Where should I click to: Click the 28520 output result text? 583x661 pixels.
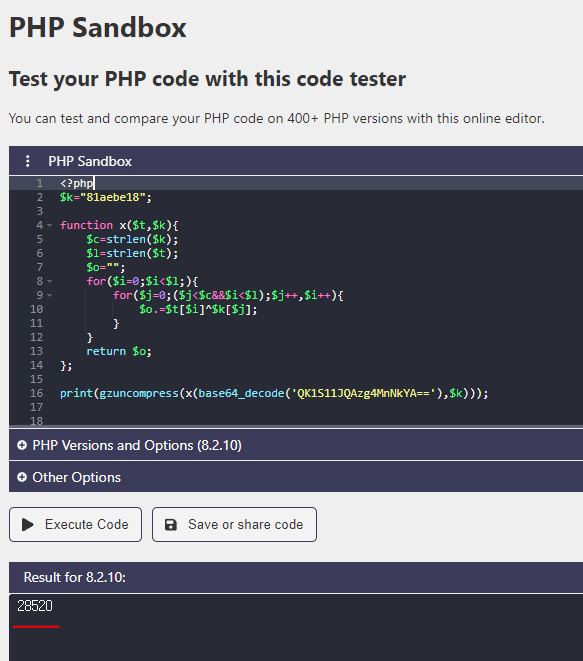click(35, 606)
